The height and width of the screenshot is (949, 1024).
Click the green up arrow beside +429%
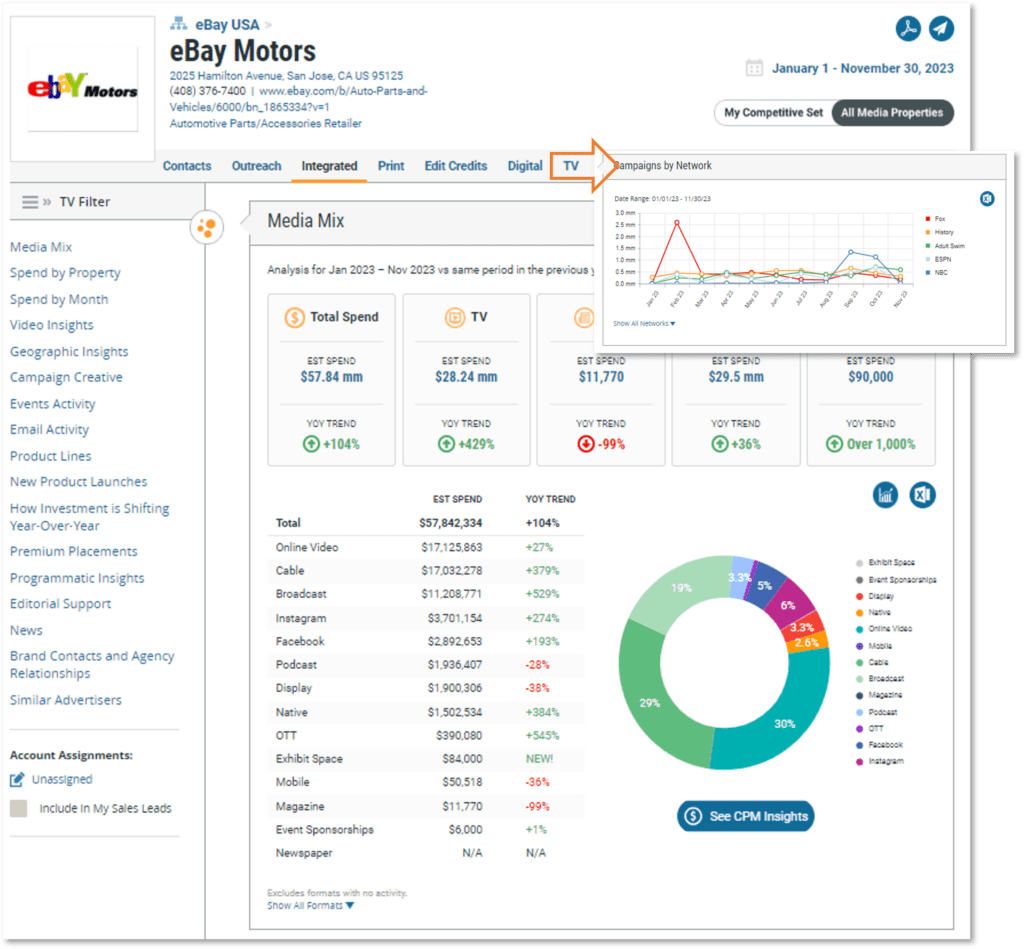click(446, 444)
